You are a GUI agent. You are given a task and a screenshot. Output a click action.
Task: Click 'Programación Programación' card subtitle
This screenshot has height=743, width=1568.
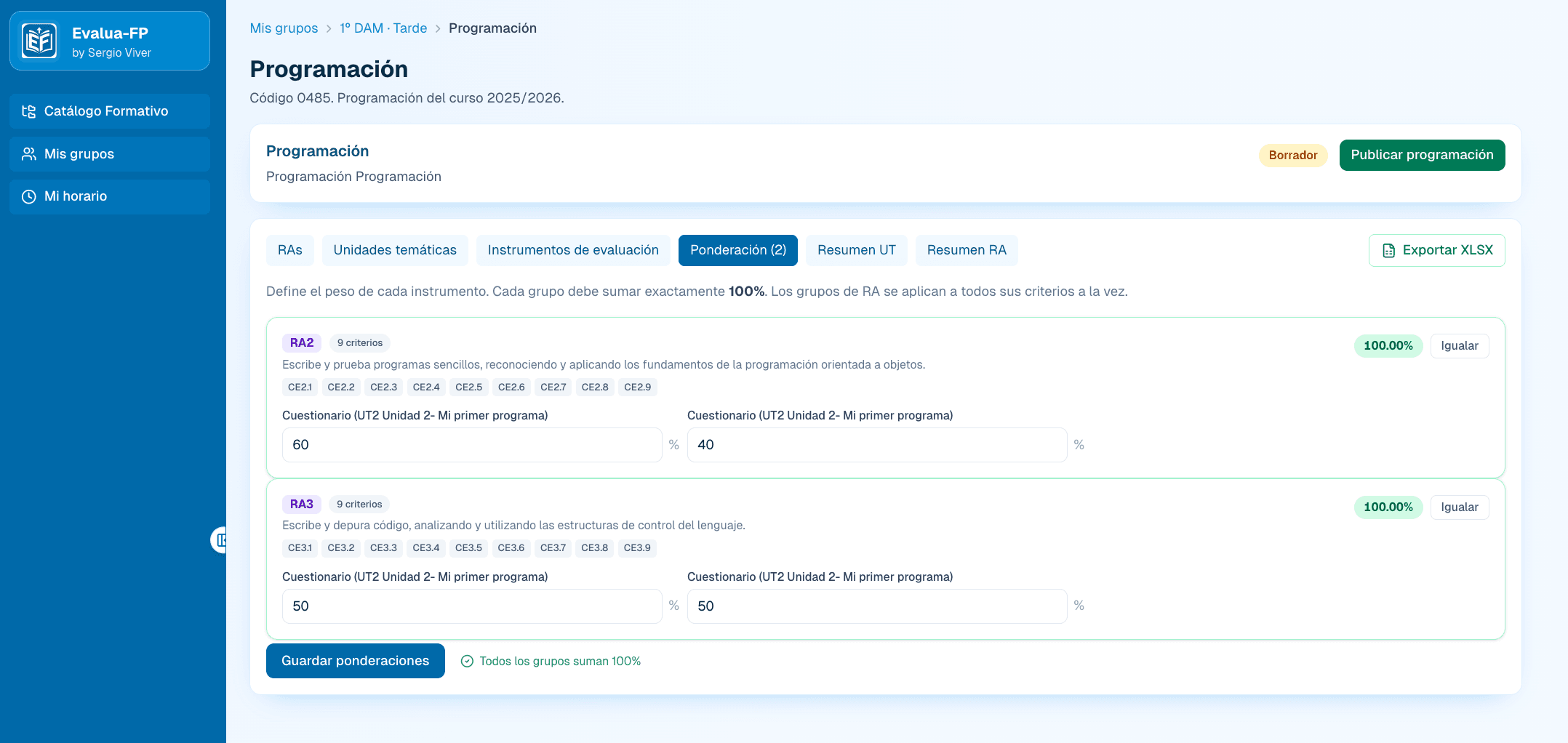(353, 177)
